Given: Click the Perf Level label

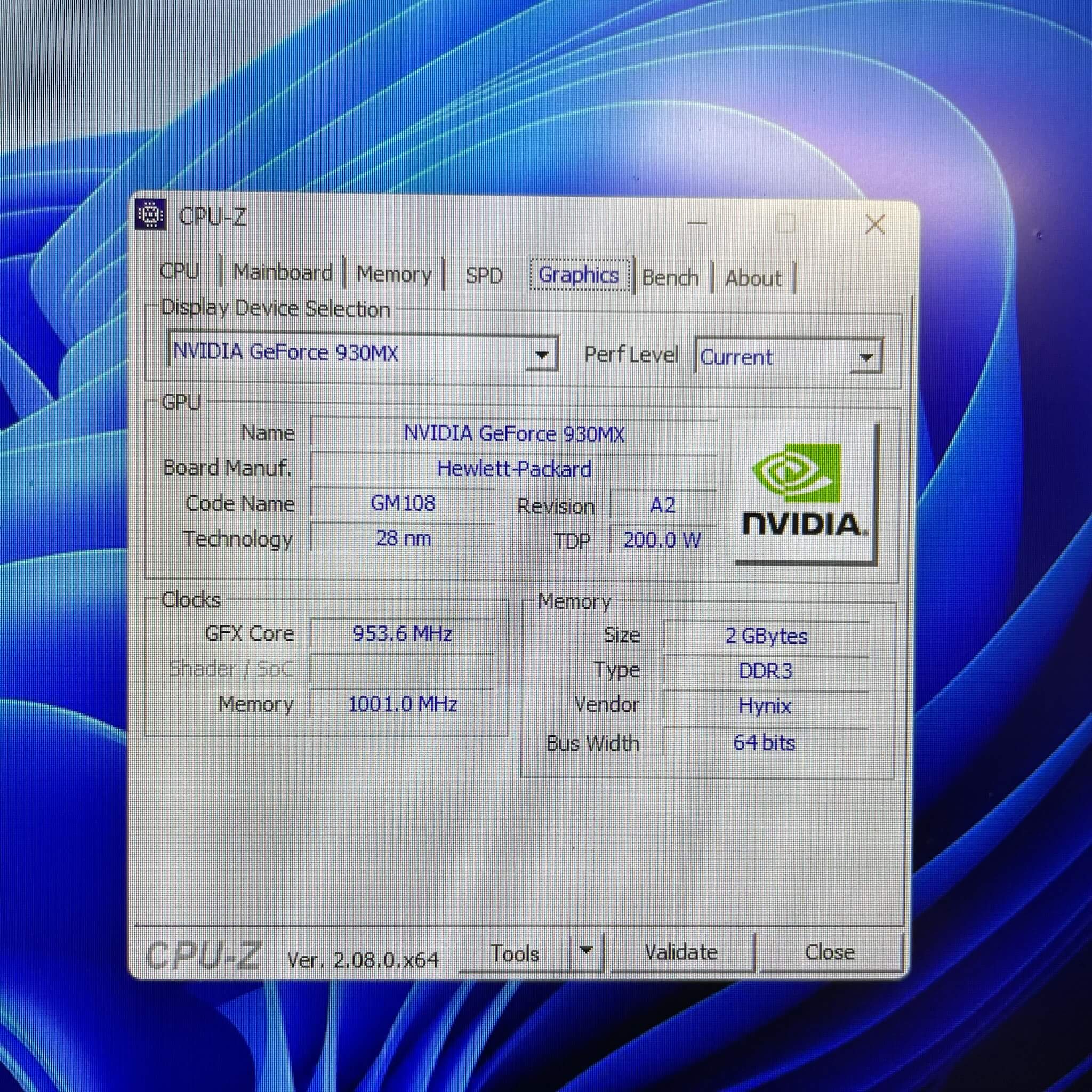Looking at the screenshot, I should (x=631, y=355).
